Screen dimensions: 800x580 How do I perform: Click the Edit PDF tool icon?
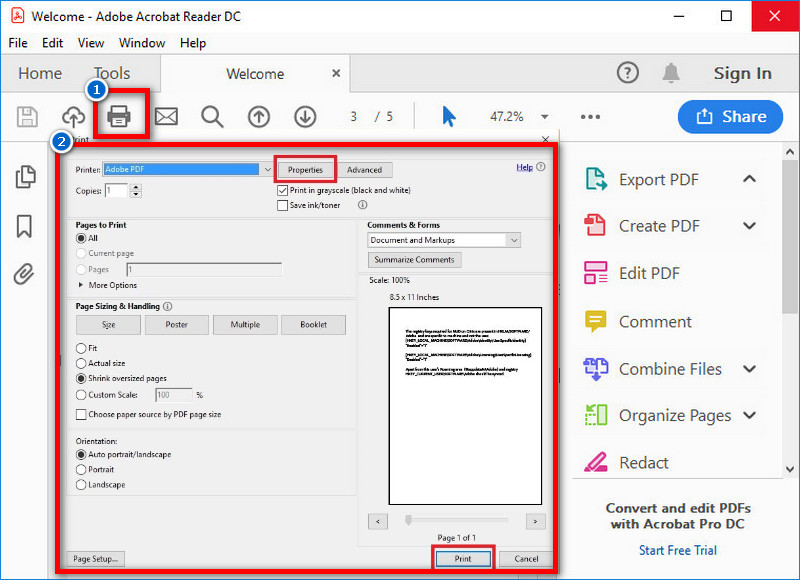pyautogui.click(x=595, y=272)
